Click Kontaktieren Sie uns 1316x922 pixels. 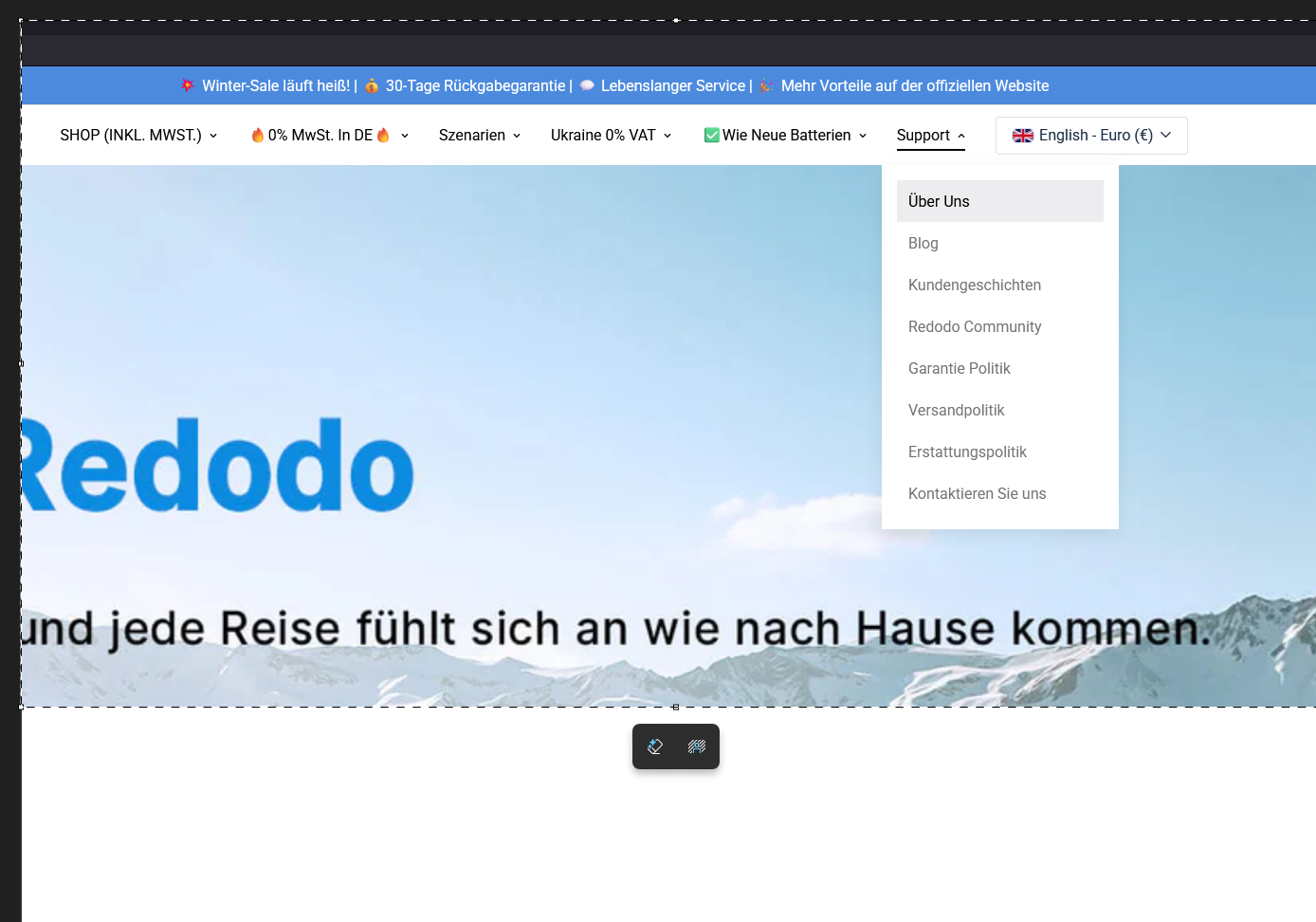(x=1000, y=493)
